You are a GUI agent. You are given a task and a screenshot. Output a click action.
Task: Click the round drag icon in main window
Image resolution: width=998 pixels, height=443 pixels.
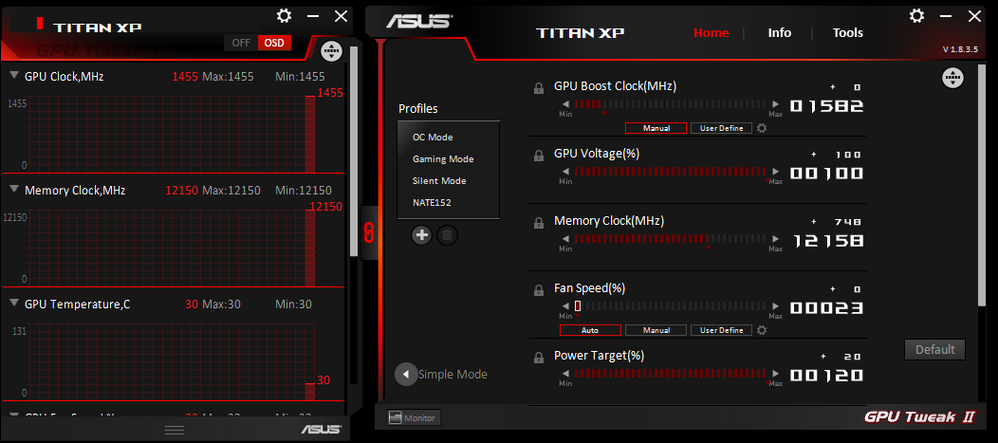click(953, 78)
